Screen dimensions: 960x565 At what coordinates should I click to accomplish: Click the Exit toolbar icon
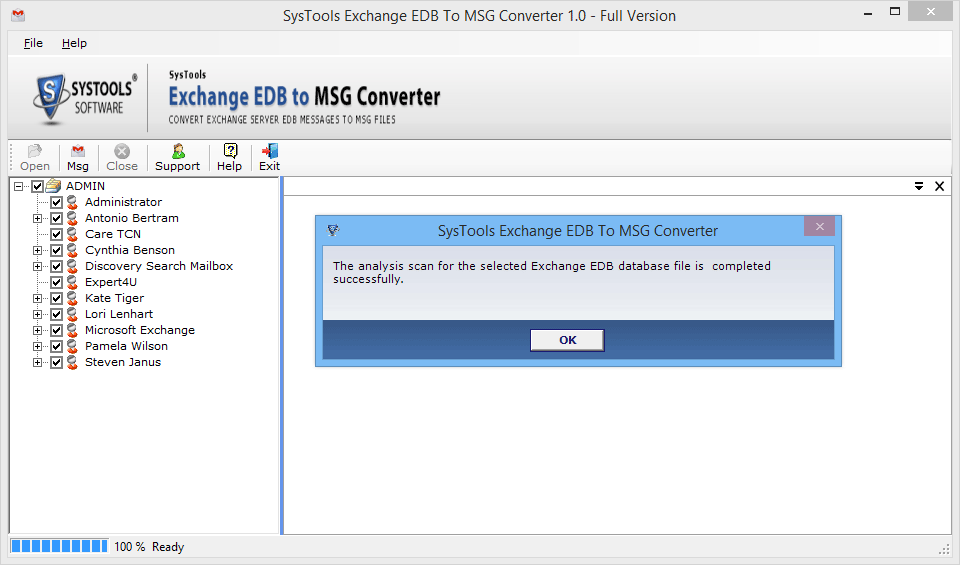tap(269, 151)
